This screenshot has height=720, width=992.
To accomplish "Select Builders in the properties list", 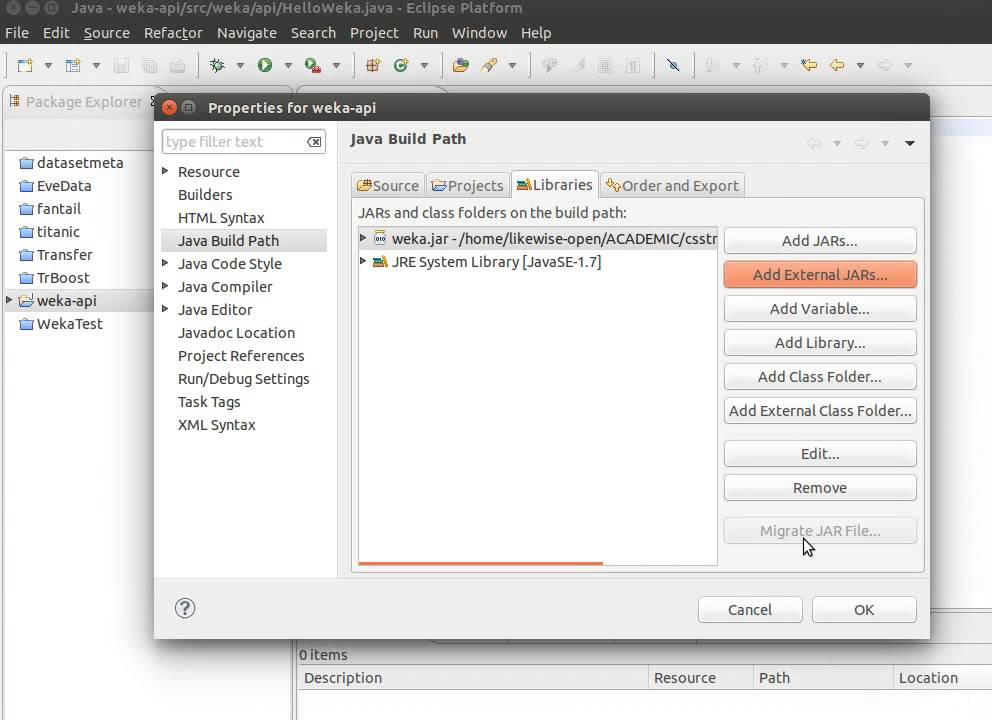I will point(205,195).
